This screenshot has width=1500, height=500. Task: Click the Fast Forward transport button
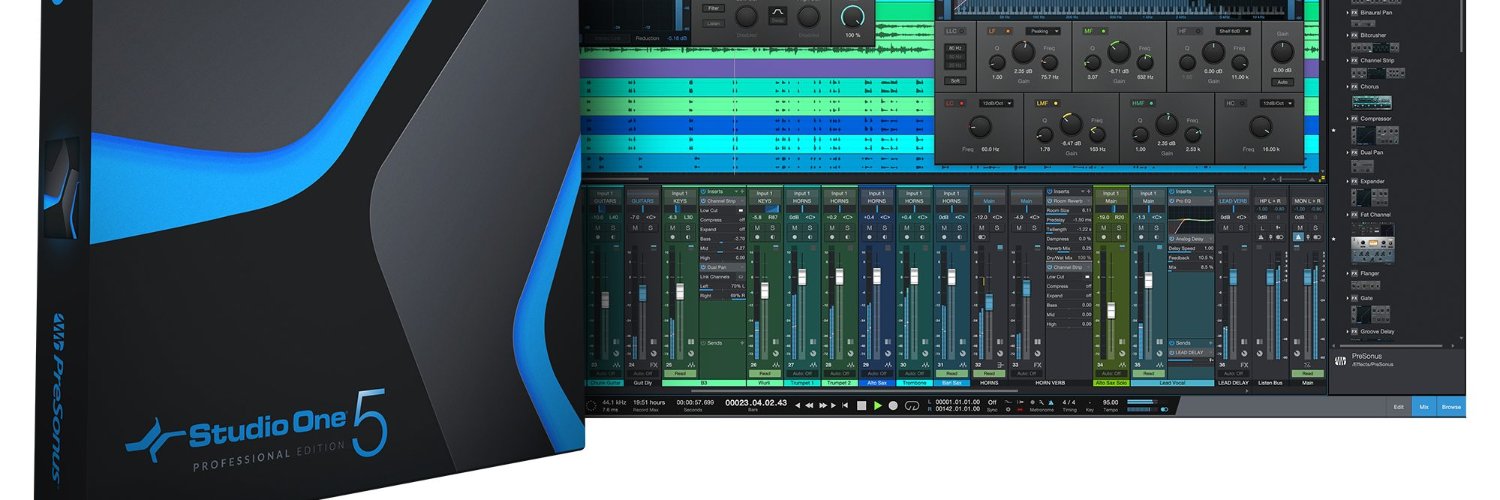click(x=823, y=405)
